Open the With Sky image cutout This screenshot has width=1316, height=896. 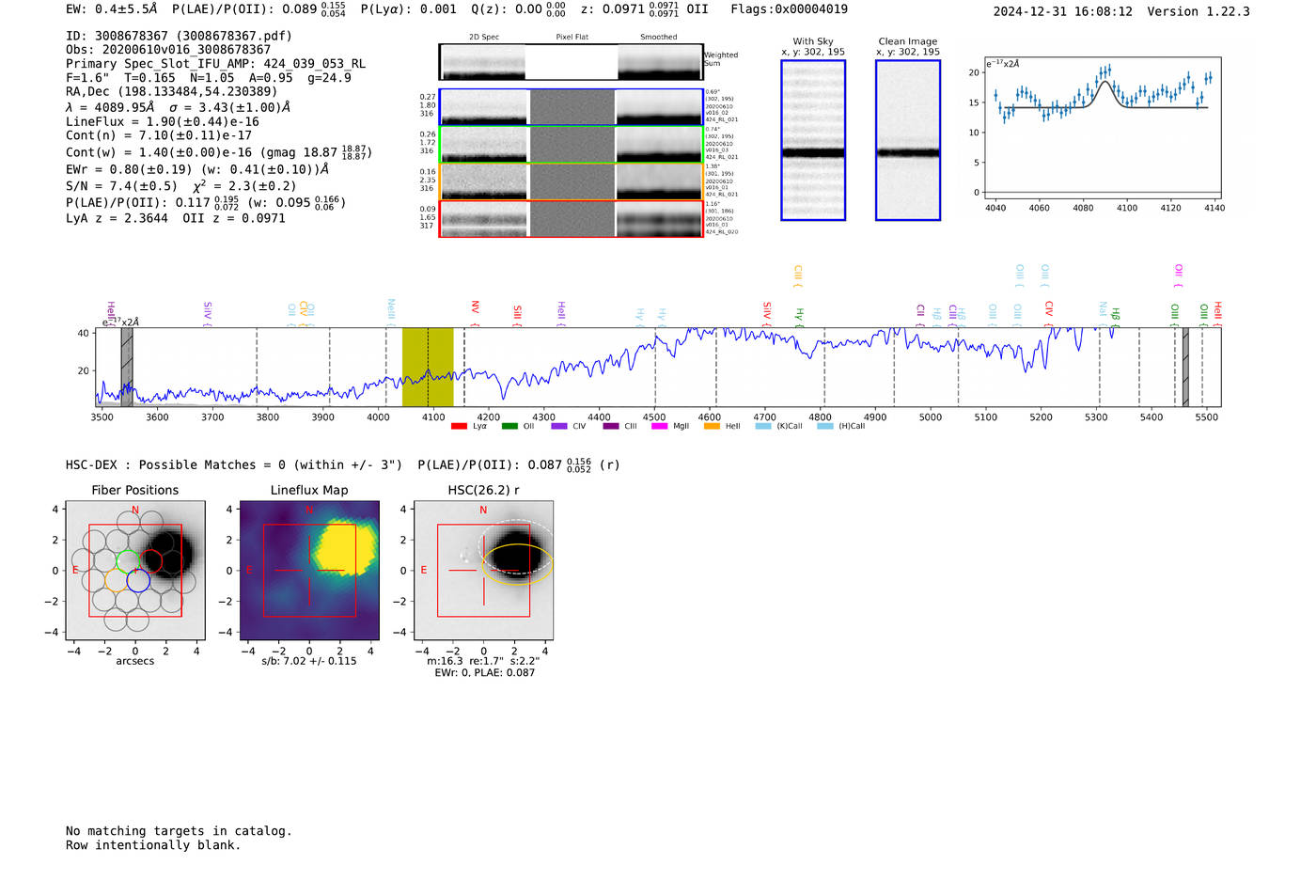(x=813, y=140)
